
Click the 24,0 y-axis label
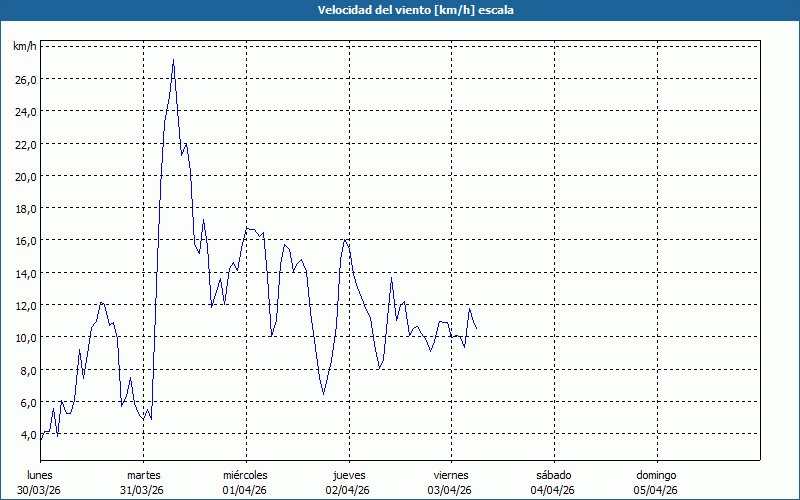pos(26,112)
